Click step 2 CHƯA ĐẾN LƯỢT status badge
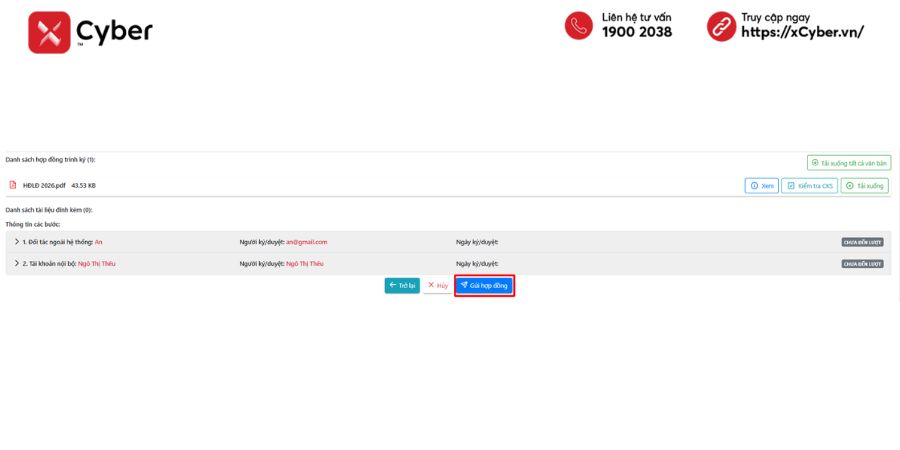 click(863, 264)
